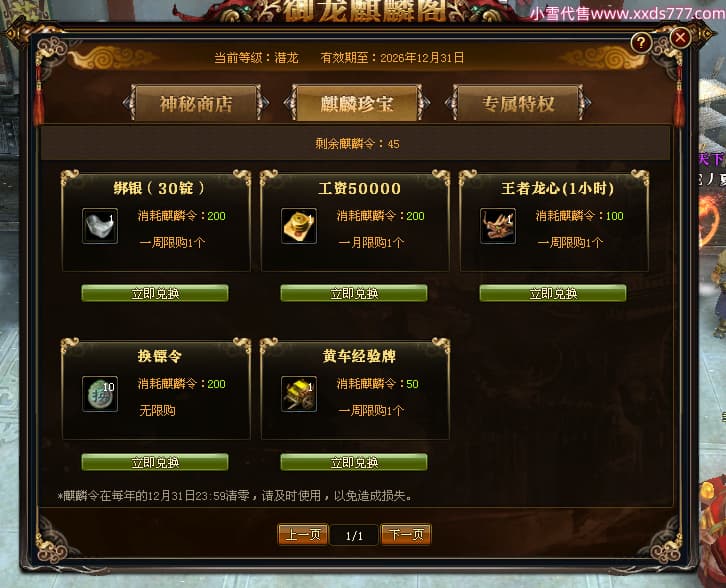Viewport: 726px width, 588px height.
Task: Redeem 工资50000 with 立即兑换
Action: [354, 293]
